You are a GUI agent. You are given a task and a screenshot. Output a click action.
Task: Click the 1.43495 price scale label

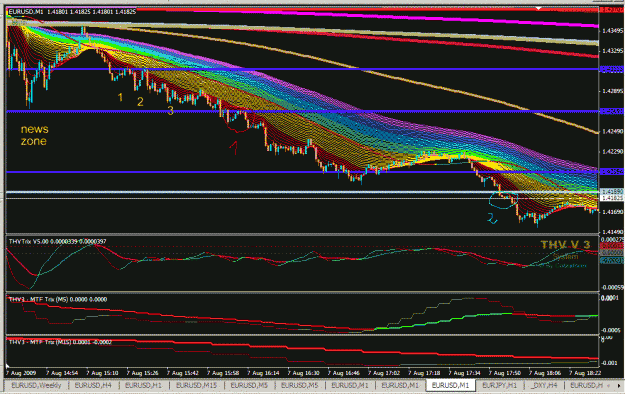[613, 31]
